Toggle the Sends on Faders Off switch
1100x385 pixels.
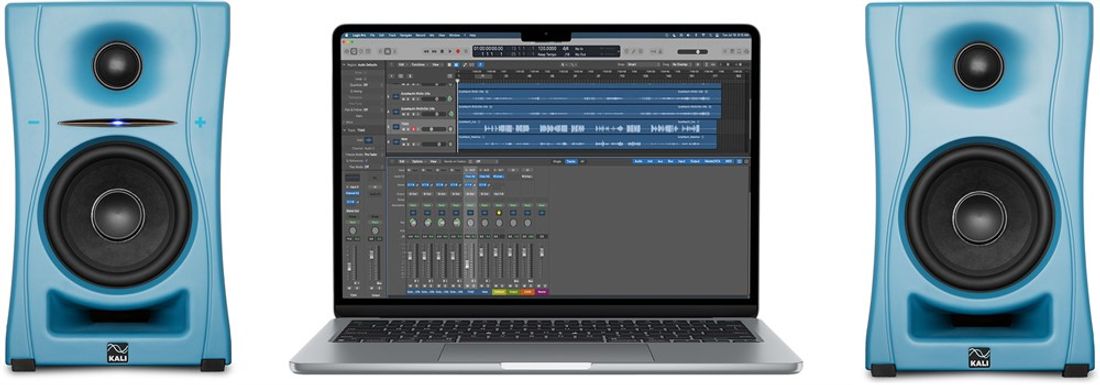483,161
